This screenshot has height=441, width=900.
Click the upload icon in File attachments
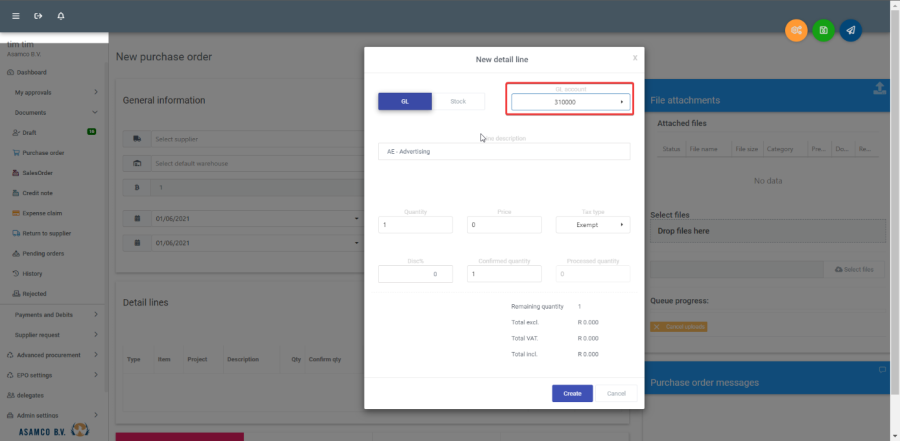pyautogui.click(x=879, y=90)
